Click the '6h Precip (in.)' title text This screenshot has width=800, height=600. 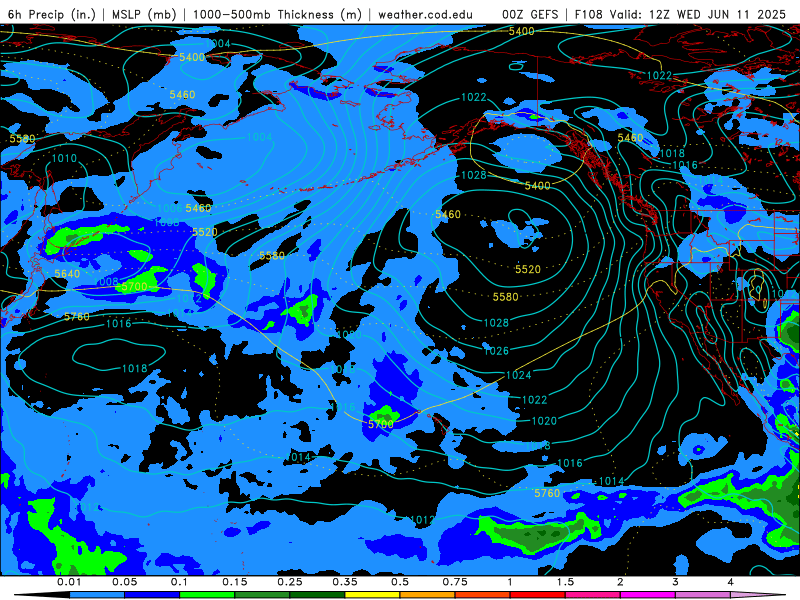52,14
